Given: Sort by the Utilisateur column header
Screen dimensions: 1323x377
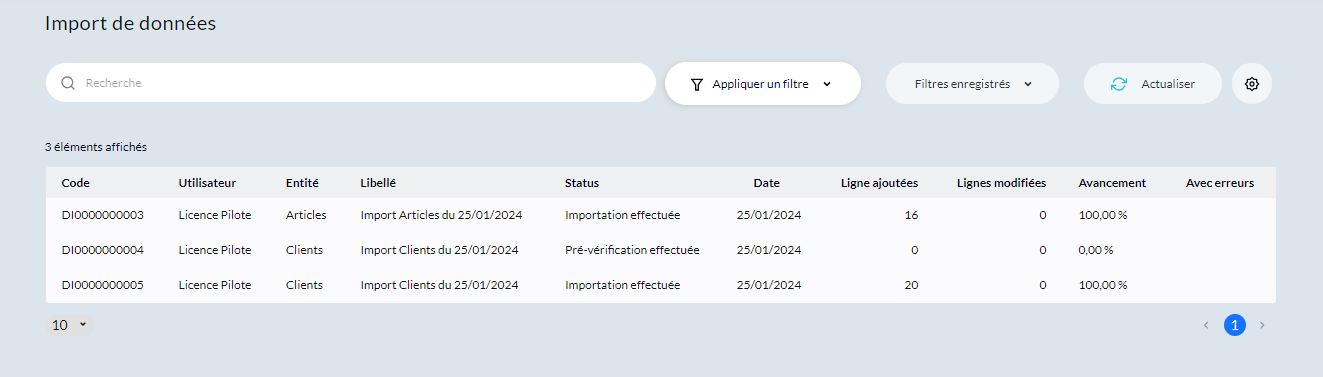Looking at the screenshot, I should click(x=207, y=183).
